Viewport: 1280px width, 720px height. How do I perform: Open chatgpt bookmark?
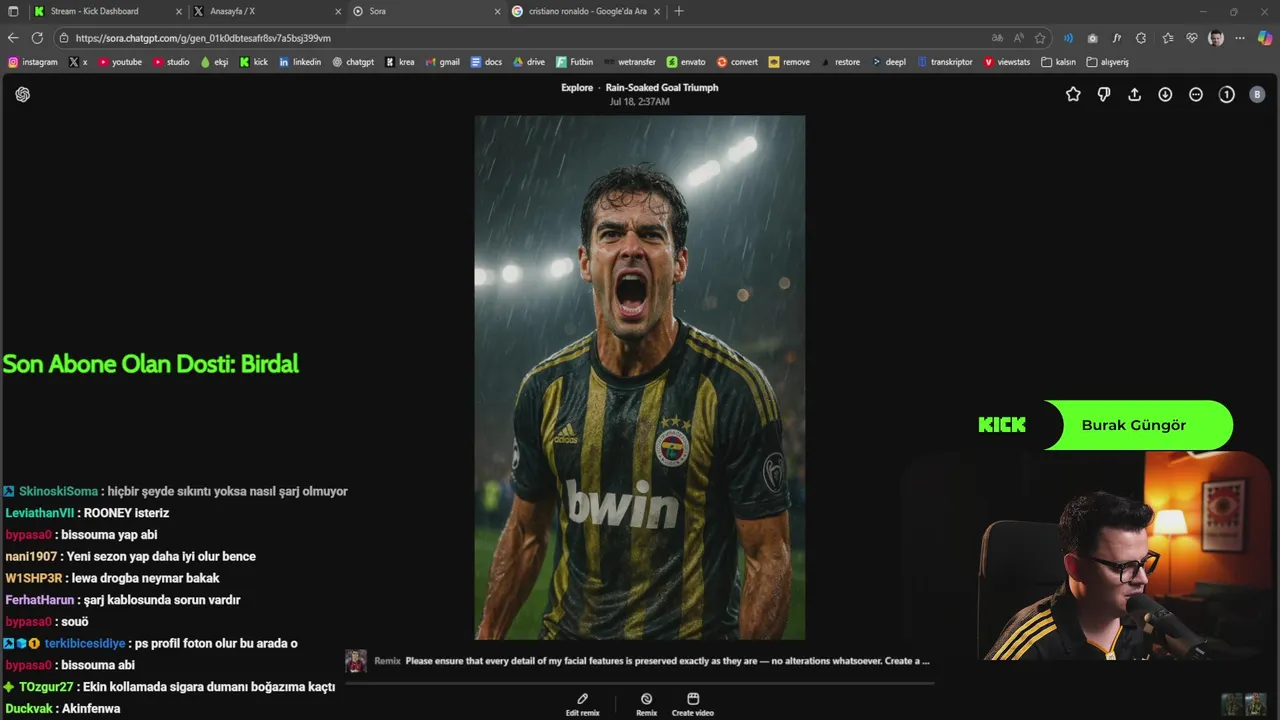pyautogui.click(x=353, y=62)
